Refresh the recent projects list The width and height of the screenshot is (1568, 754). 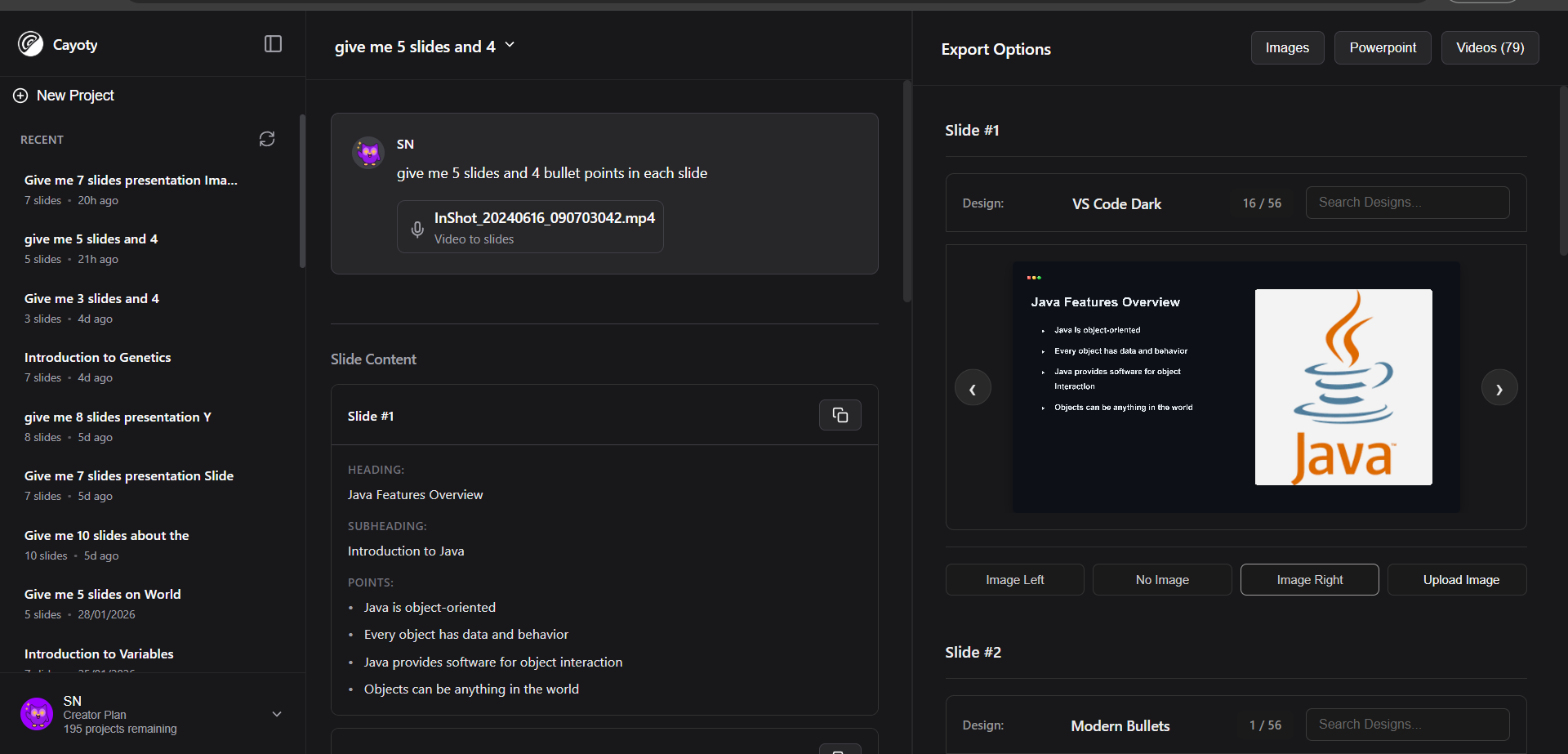click(x=267, y=139)
